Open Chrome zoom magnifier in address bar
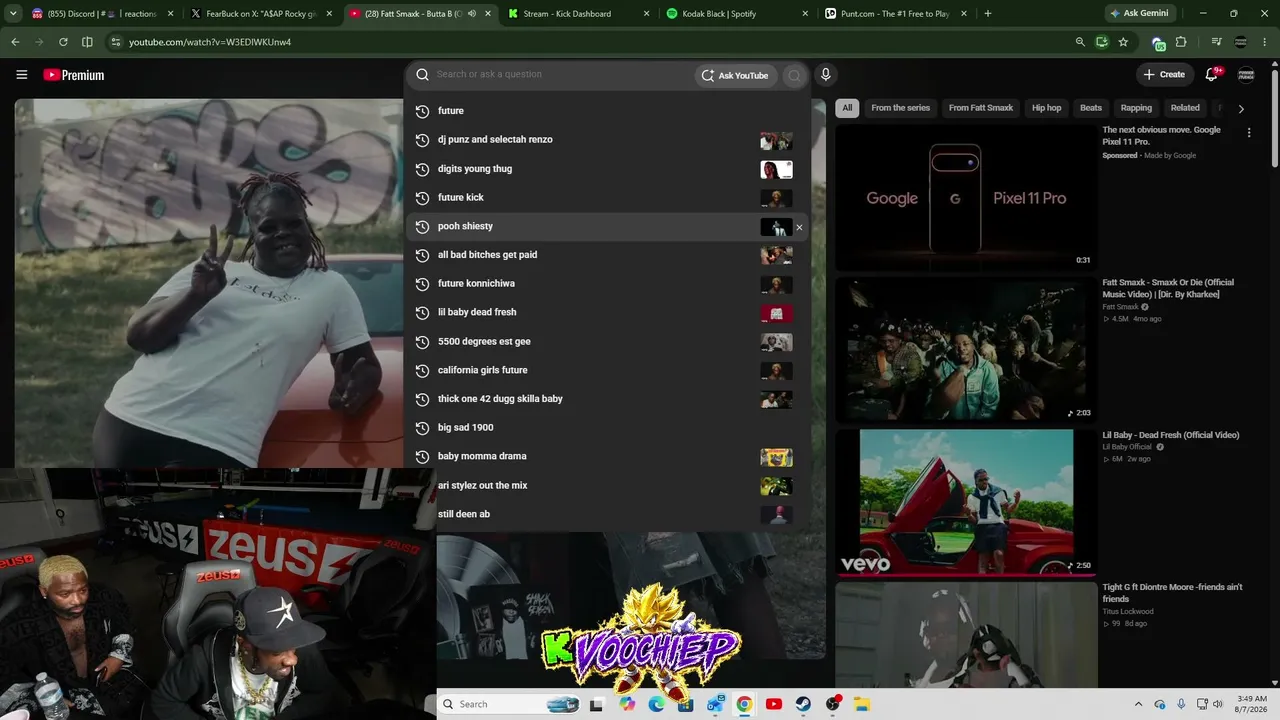The image size is (1280, 720). (x=1080, y=42)
